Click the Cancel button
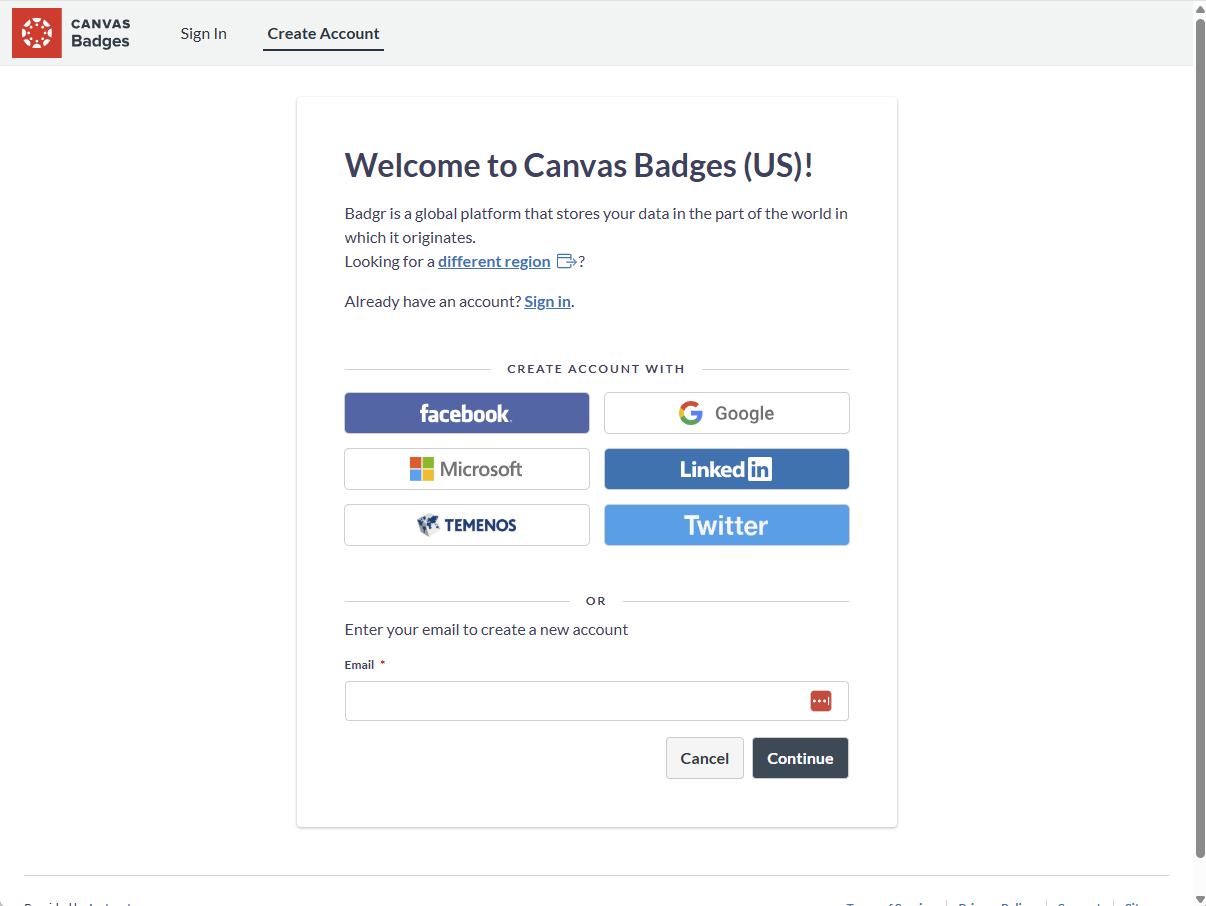 (x=705, y=758)
